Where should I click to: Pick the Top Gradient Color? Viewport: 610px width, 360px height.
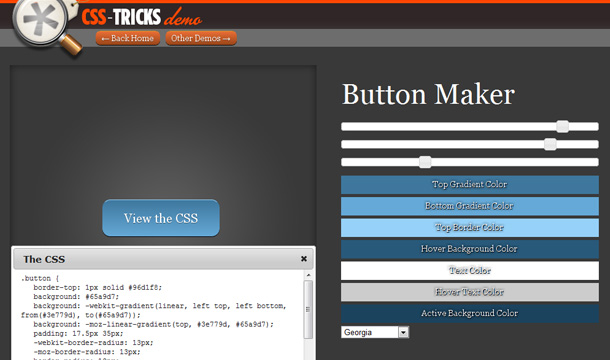click(x=470, y=184)
